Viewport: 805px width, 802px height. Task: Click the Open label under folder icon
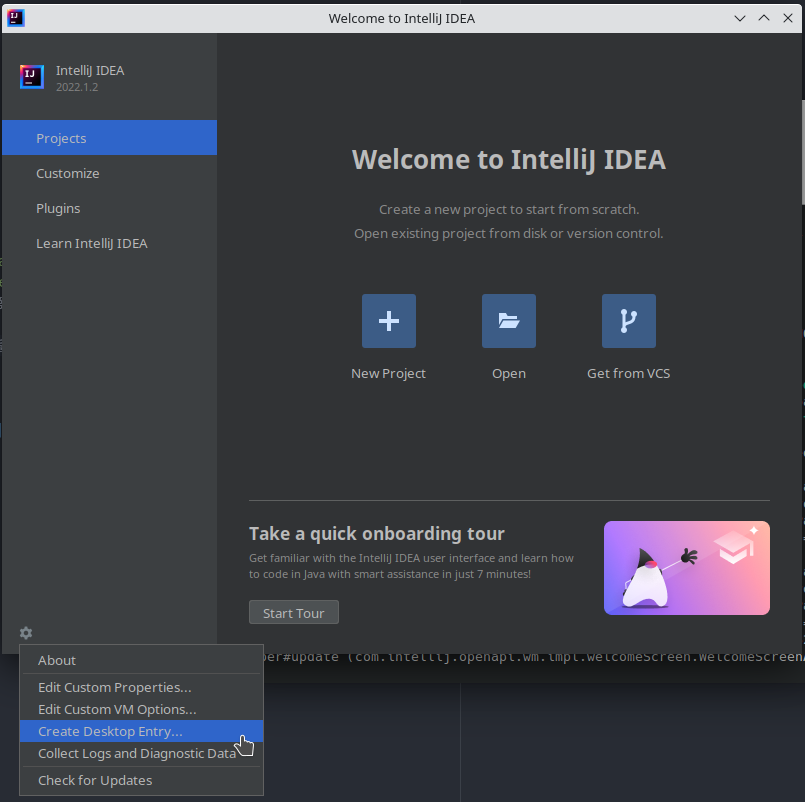click(509, 373)
